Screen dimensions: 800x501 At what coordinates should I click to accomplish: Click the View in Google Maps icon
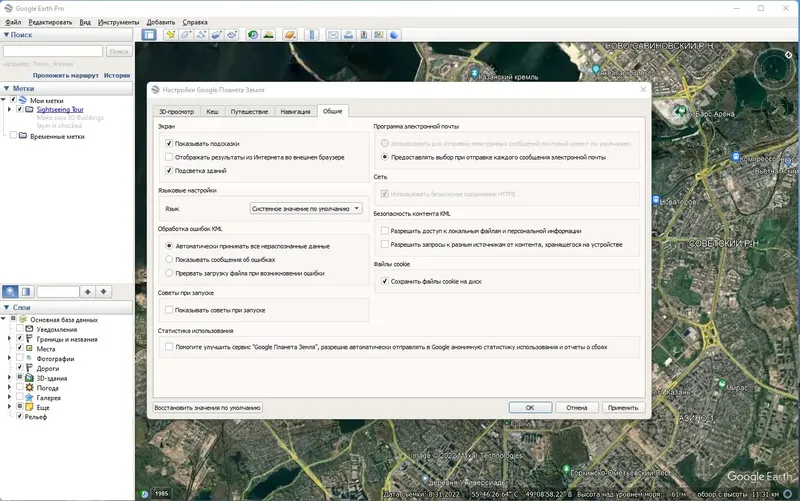379,35
